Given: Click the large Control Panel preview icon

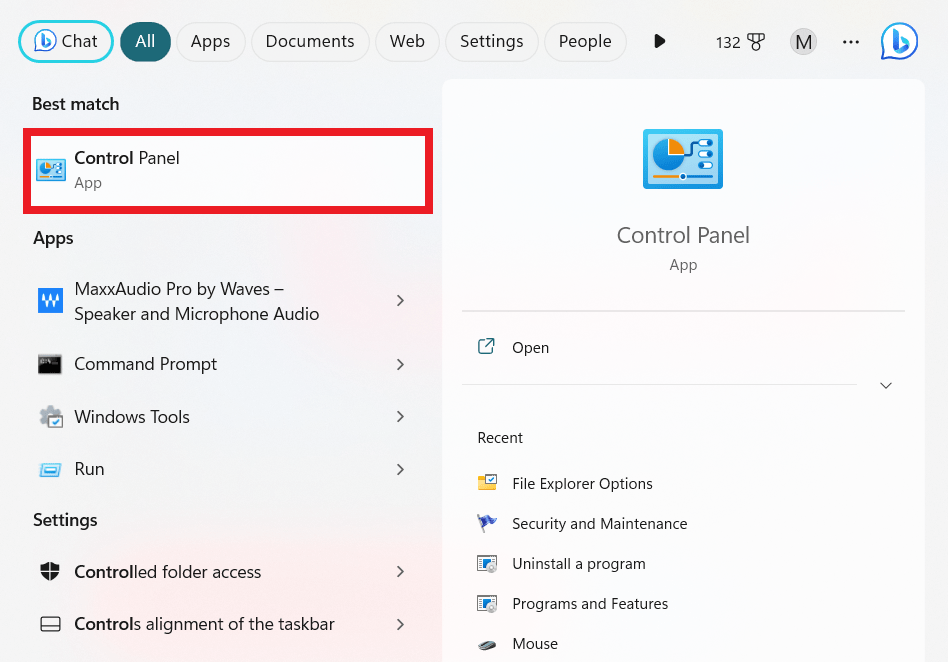Looking at the screenshot, I should 683,158.
